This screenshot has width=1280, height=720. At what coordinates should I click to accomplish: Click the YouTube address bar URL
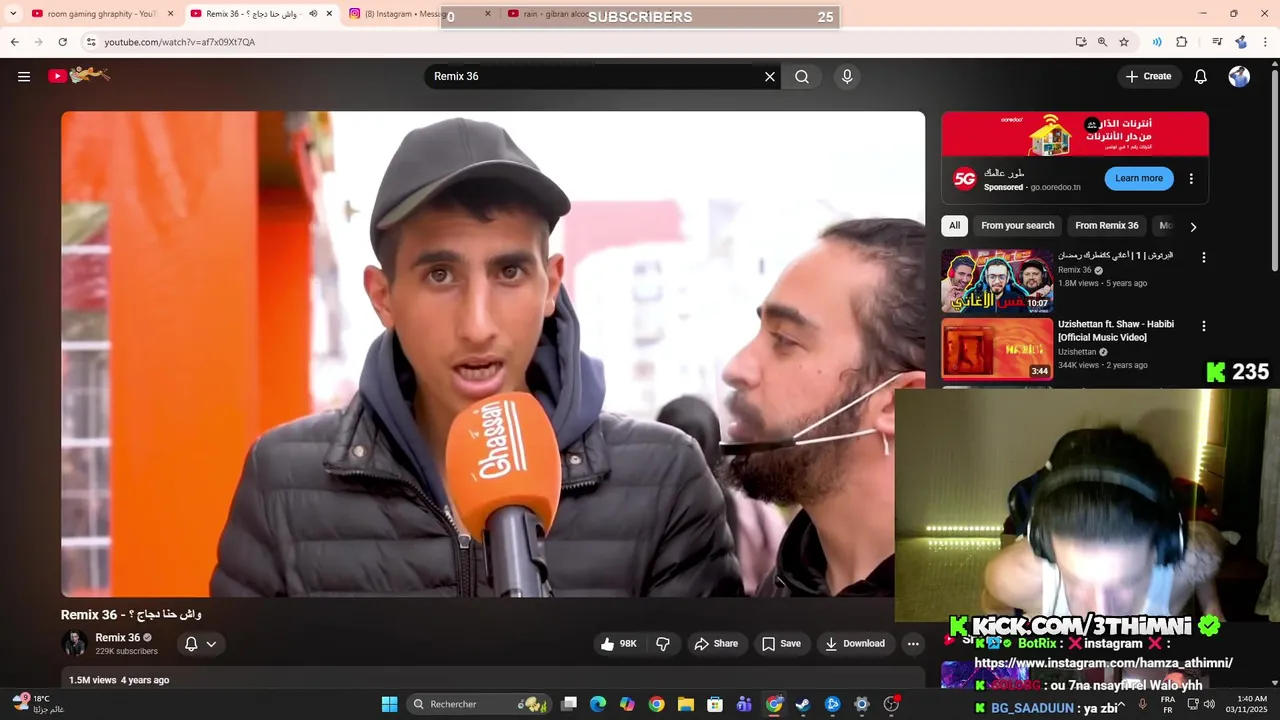pos(180,42)
